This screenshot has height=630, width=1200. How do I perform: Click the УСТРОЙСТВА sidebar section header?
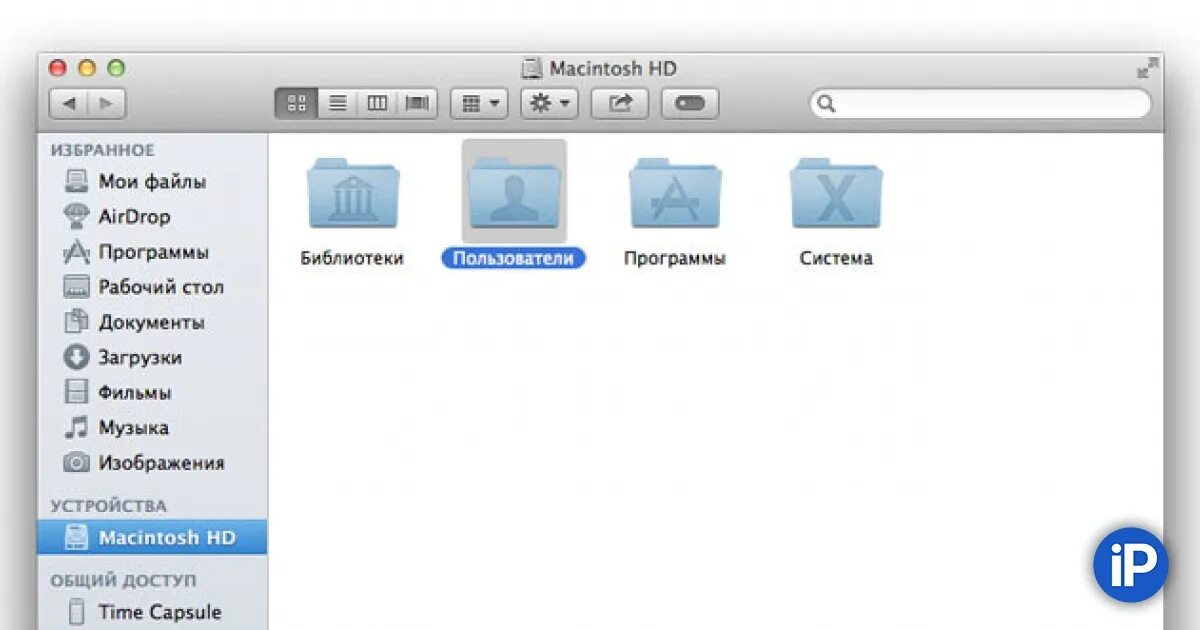point(109,506)
